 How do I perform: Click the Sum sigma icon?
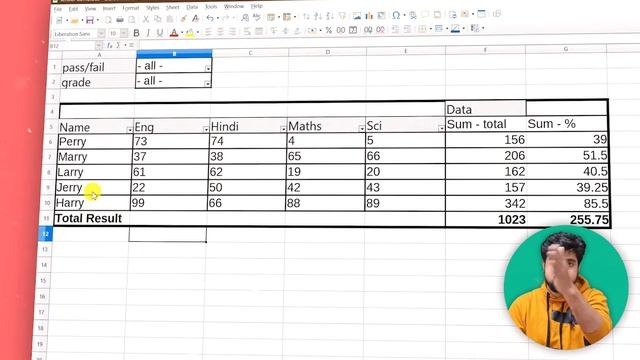click(118, 45)
